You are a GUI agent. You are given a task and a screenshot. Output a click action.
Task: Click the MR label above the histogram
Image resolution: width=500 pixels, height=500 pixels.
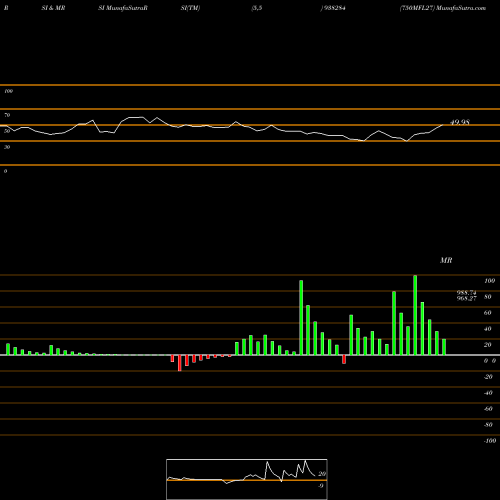446,260
